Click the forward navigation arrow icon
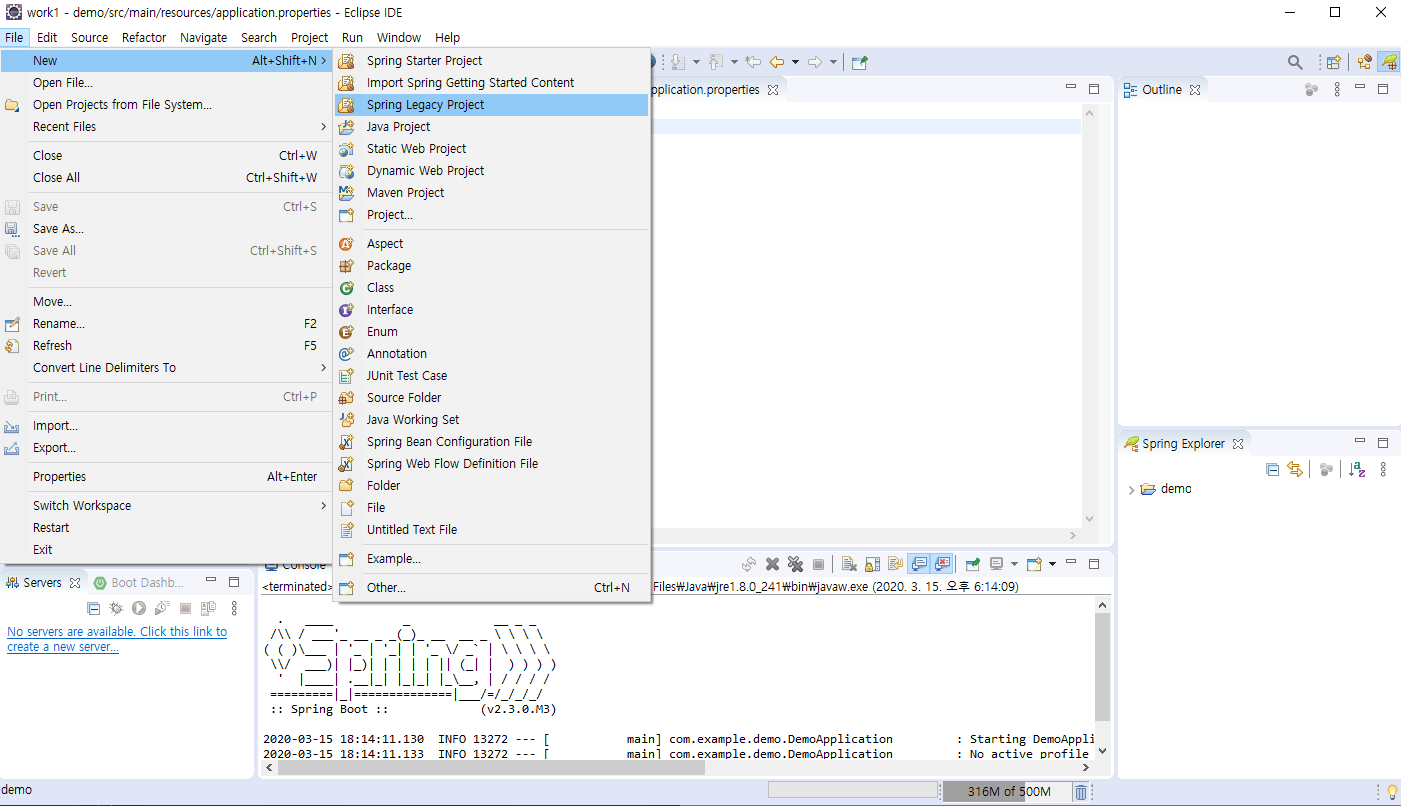This screenshot has height=806, width=1401. click(815, 62)
